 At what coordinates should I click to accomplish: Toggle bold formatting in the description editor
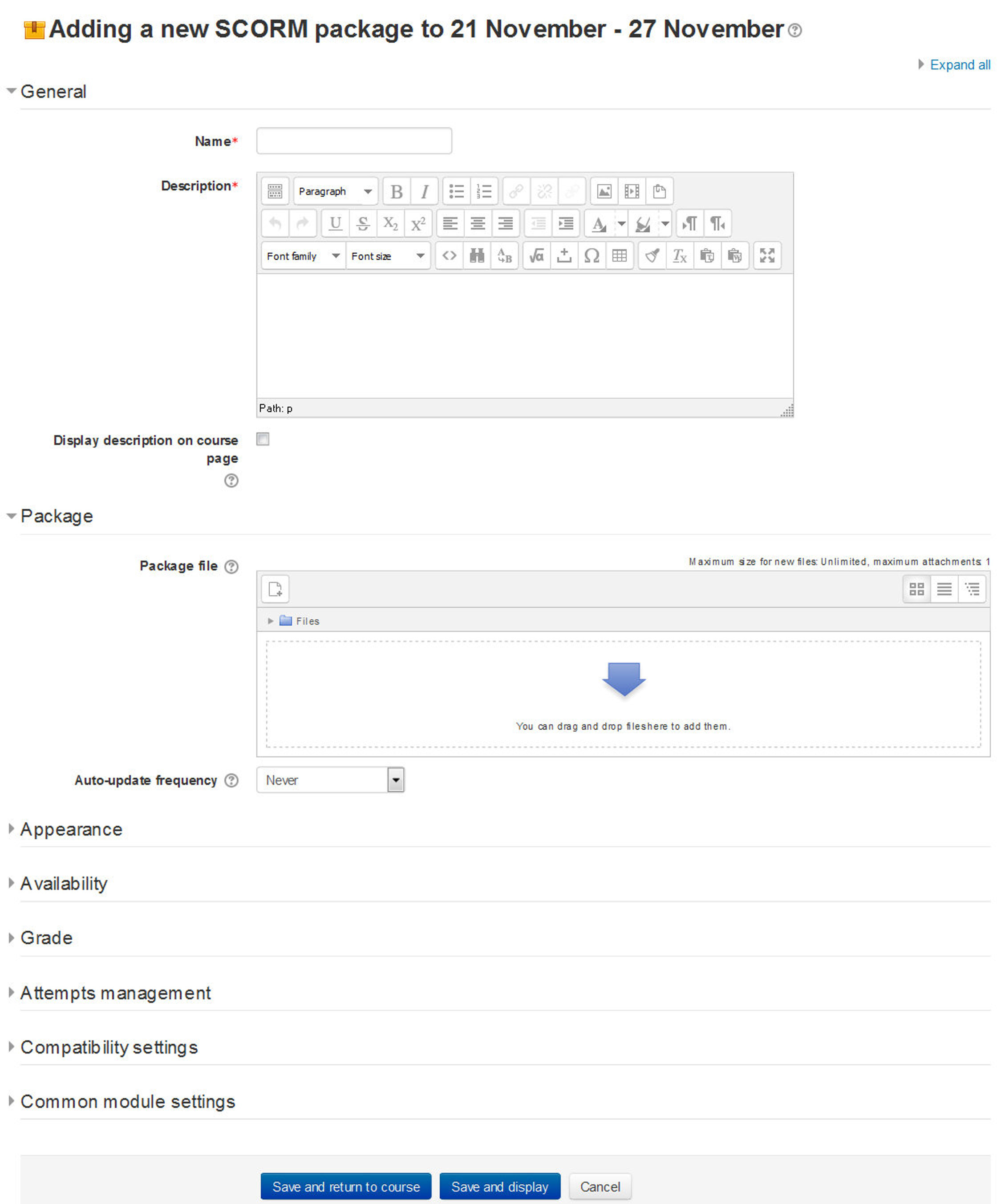pyautogui.click(x=397, y=192)
